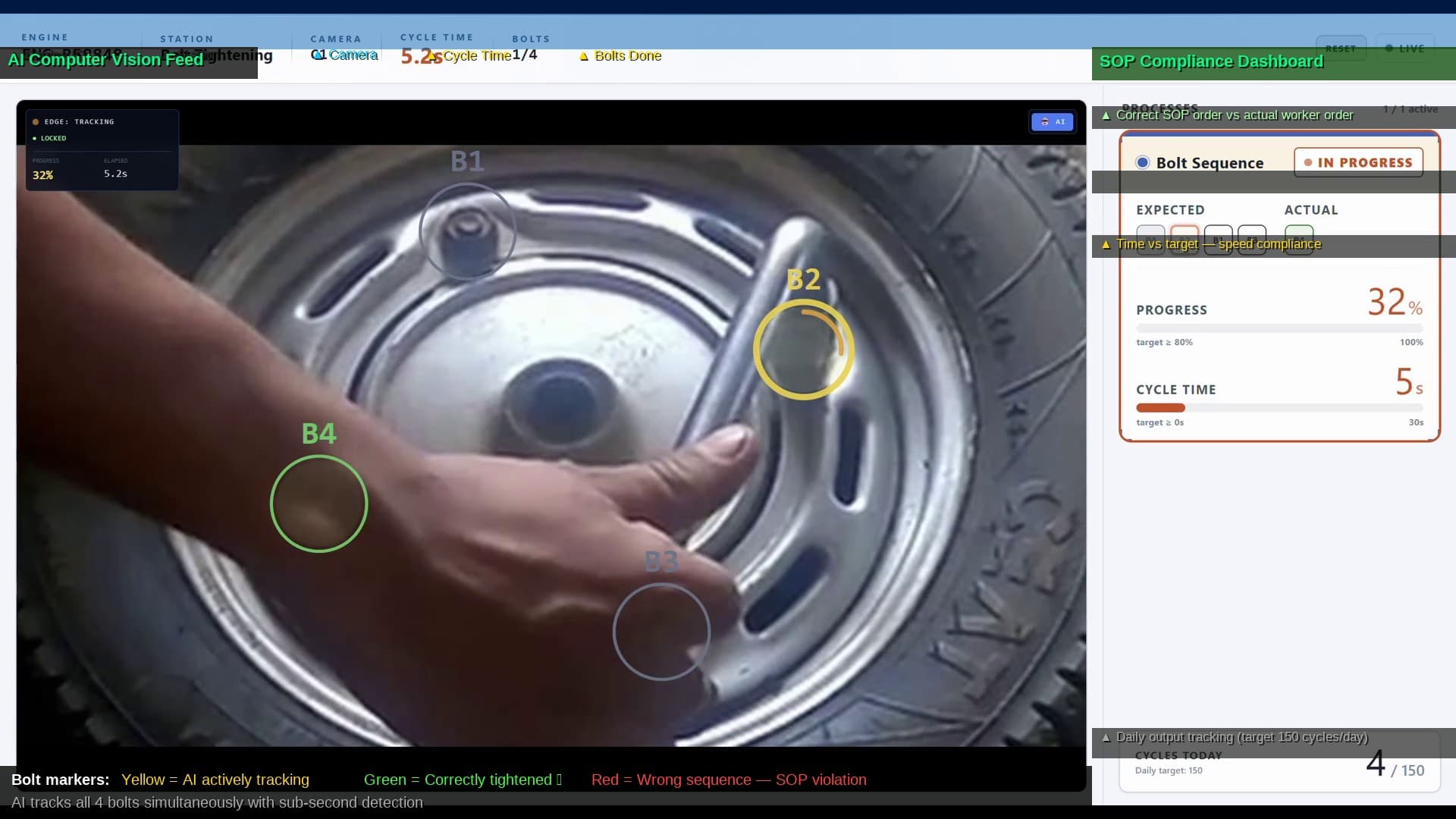
Task: Click the STATION header label
Action: [x=187, y=39]
